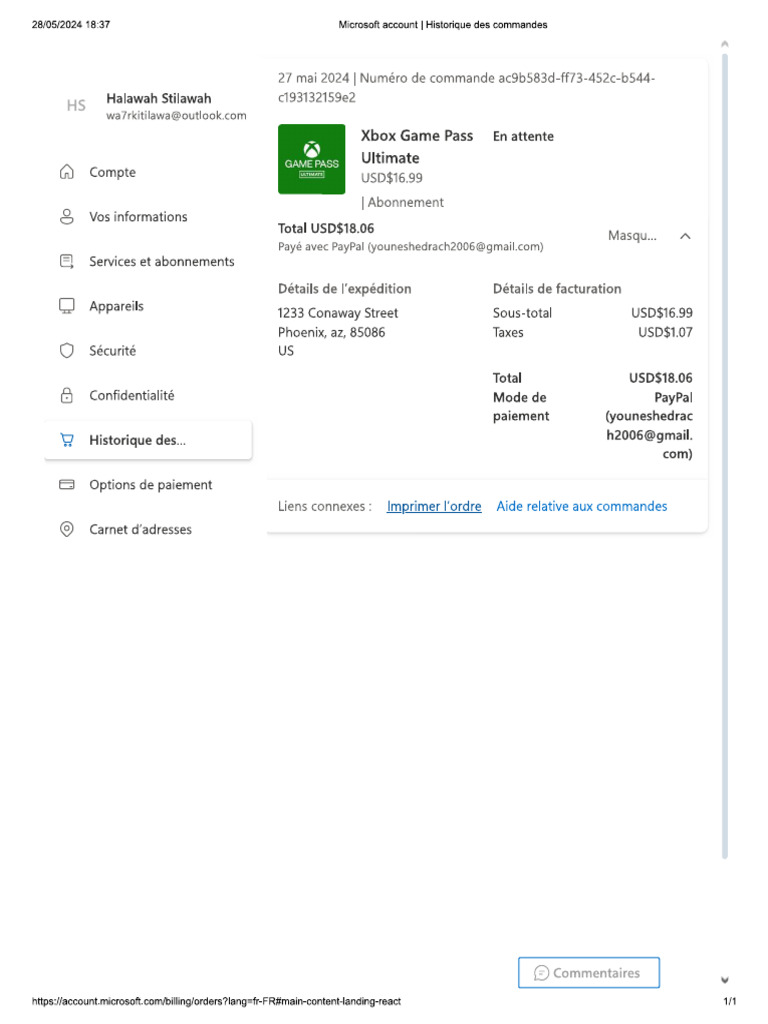Click the wa7rkitilawa@outlook.com email address
The width and height of the screenshot is (768, 1024).
(x=176, y=116)
